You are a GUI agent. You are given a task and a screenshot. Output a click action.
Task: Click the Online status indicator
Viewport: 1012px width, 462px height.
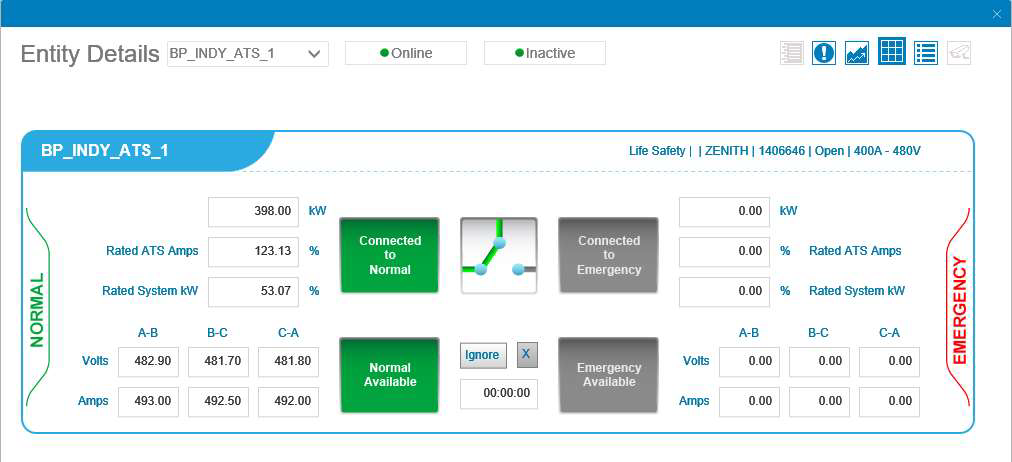pos(405,53)
